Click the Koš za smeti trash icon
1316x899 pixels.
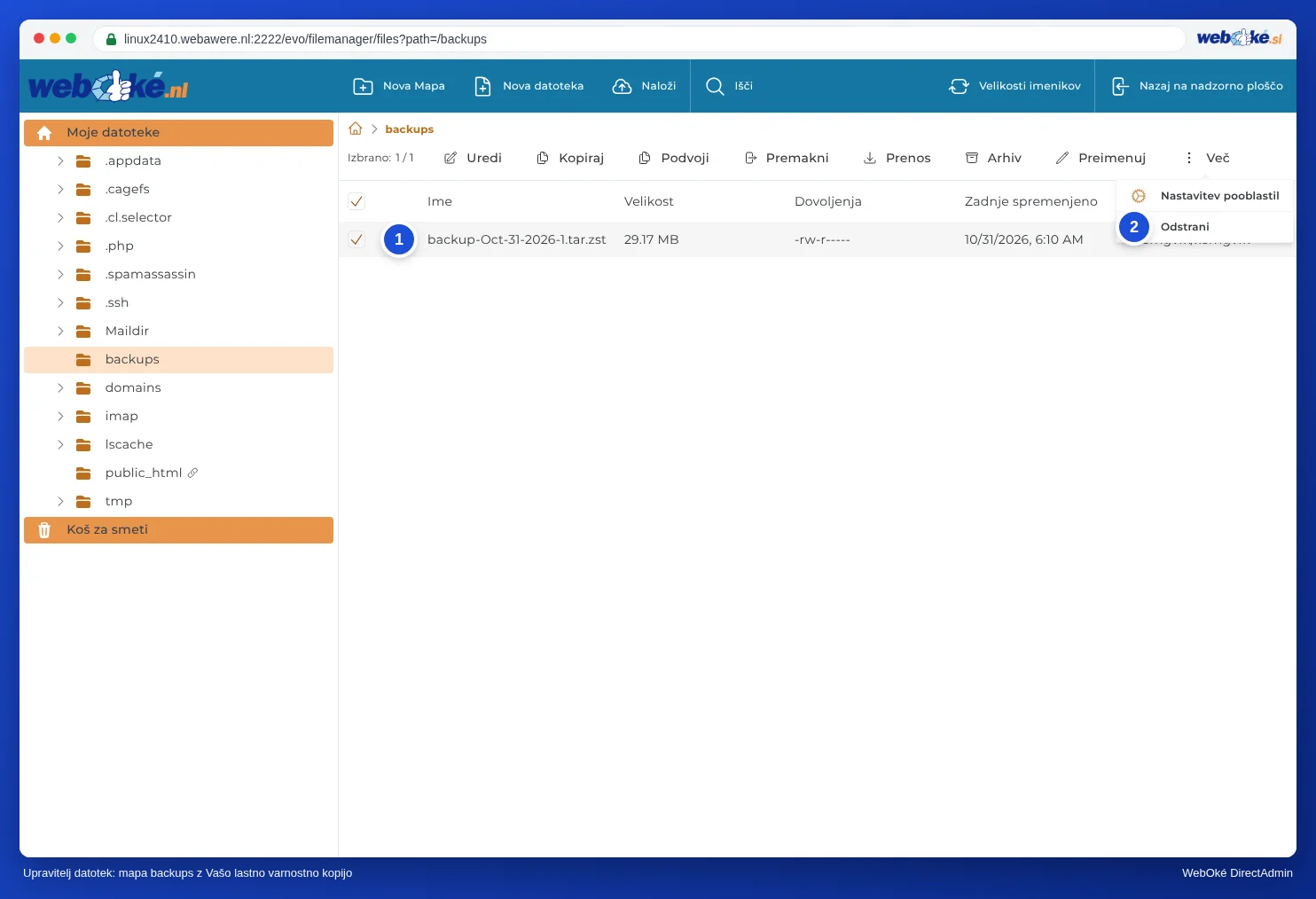coord(44,530)
